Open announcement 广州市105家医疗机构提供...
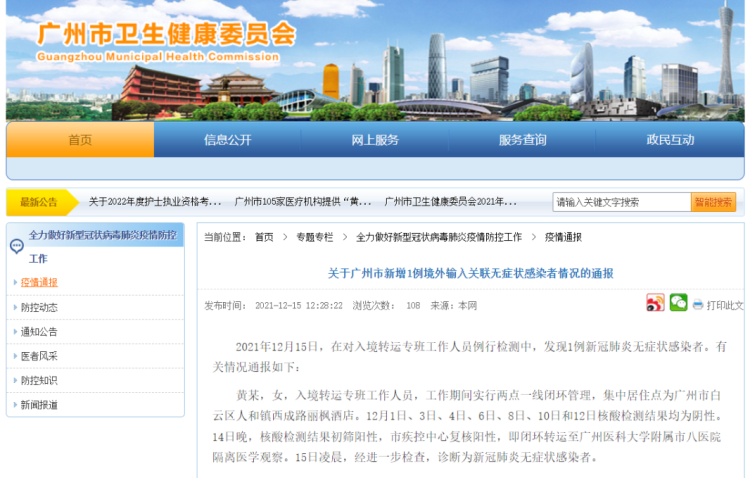750x478 pixels. 303,202
